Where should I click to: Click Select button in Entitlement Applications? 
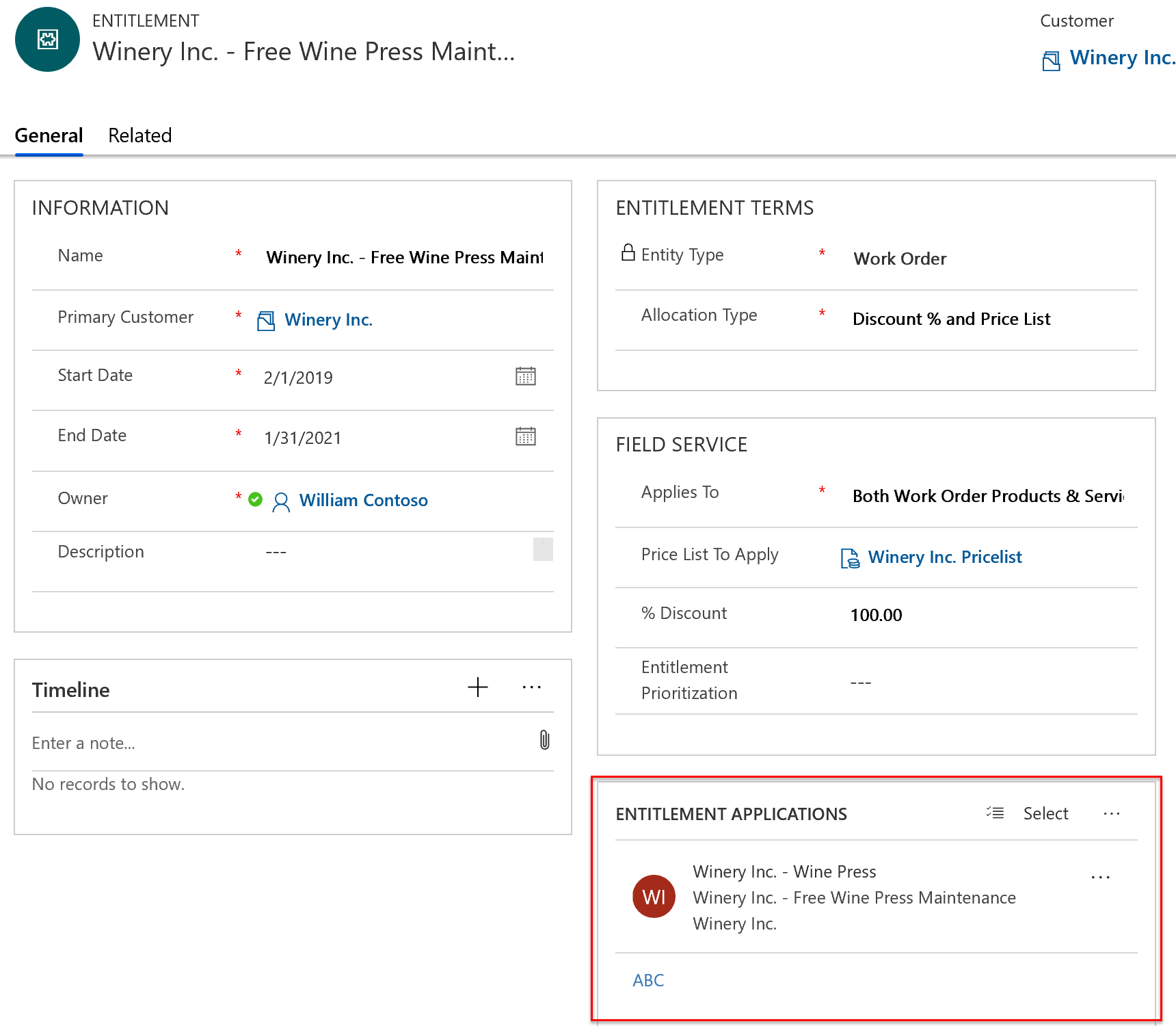1045,813
